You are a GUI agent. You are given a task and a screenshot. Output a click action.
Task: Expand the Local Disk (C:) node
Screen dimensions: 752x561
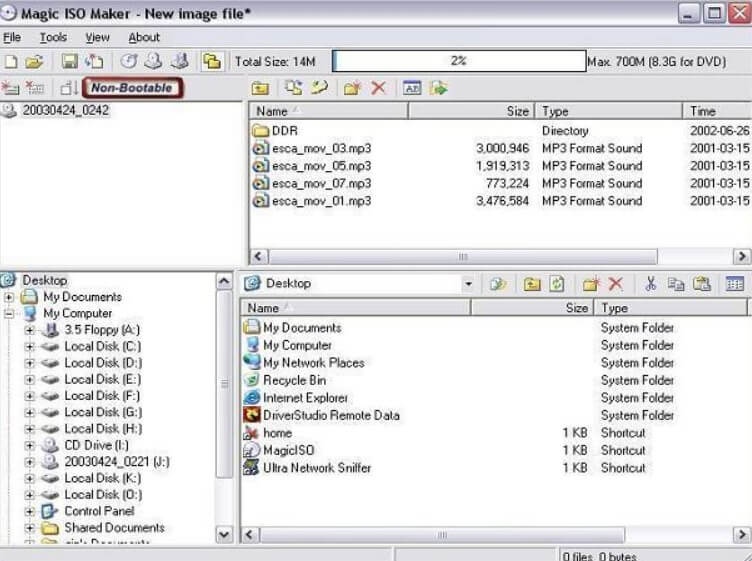pos(29,347)
